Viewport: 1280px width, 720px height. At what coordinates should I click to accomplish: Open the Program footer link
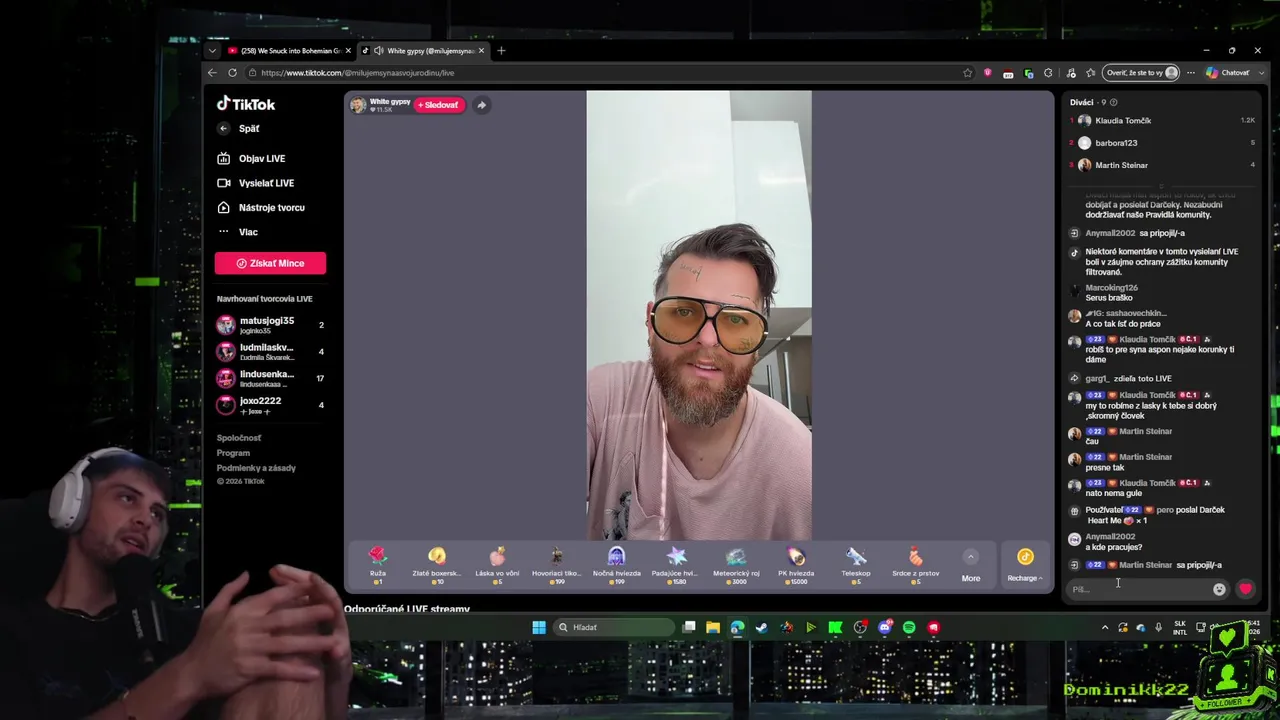click(233, 453)
